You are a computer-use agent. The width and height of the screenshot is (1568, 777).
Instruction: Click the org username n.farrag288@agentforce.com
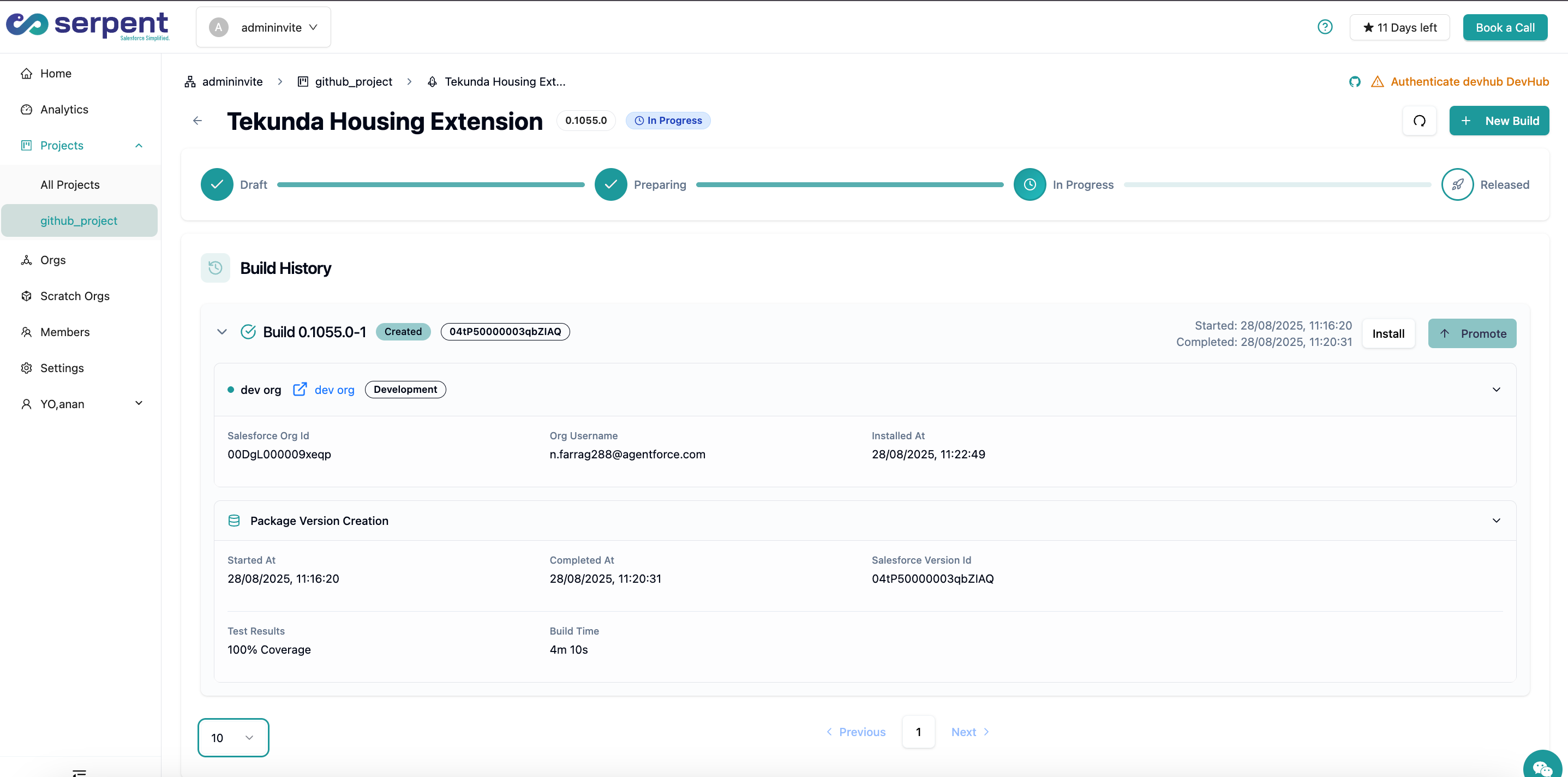[627, 455]
